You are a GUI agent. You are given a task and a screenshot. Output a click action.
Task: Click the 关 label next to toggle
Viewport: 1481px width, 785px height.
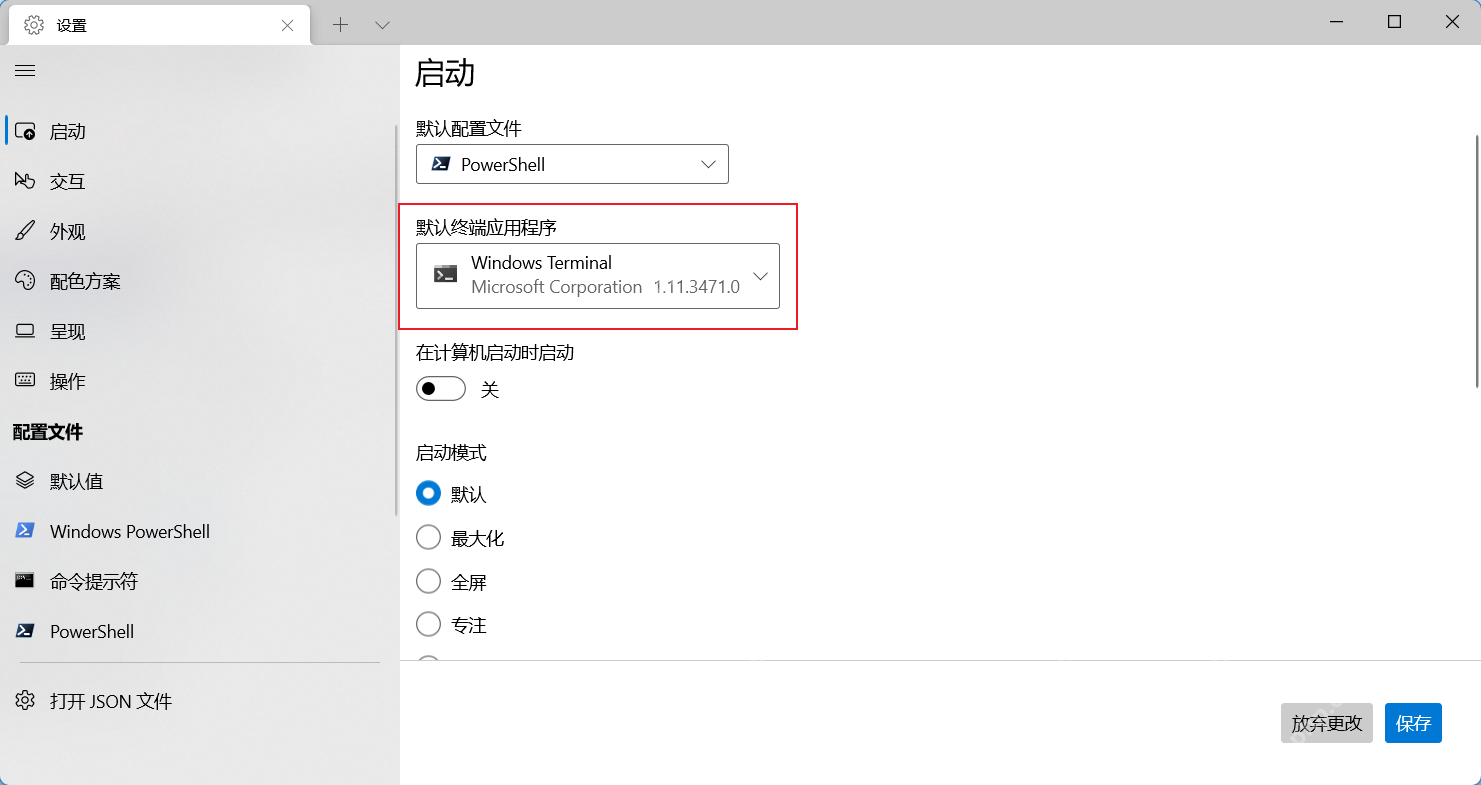[x=489, y=389]
